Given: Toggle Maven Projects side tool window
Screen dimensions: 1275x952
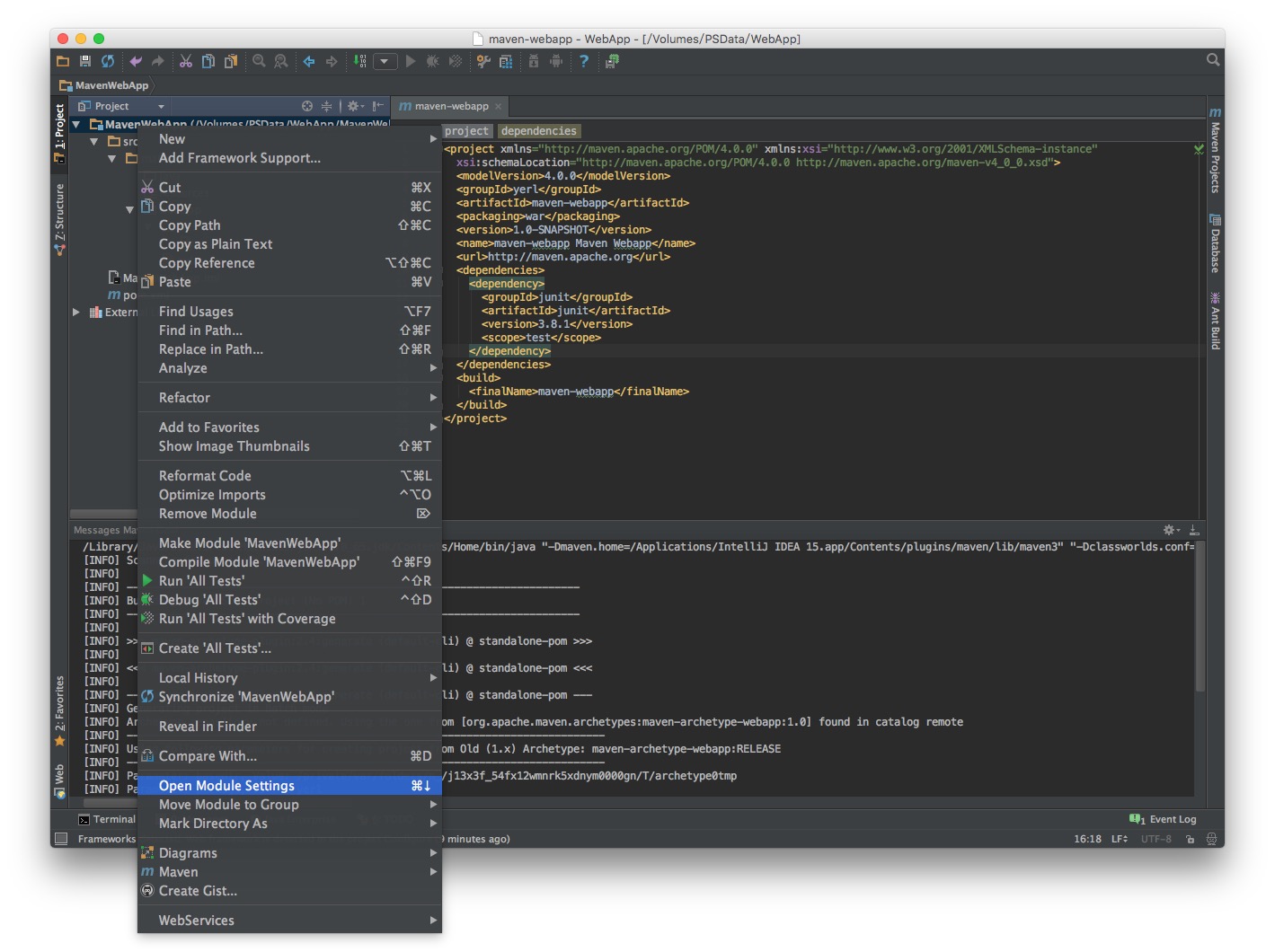Looking at the screenshot, I should point(1215,150).
